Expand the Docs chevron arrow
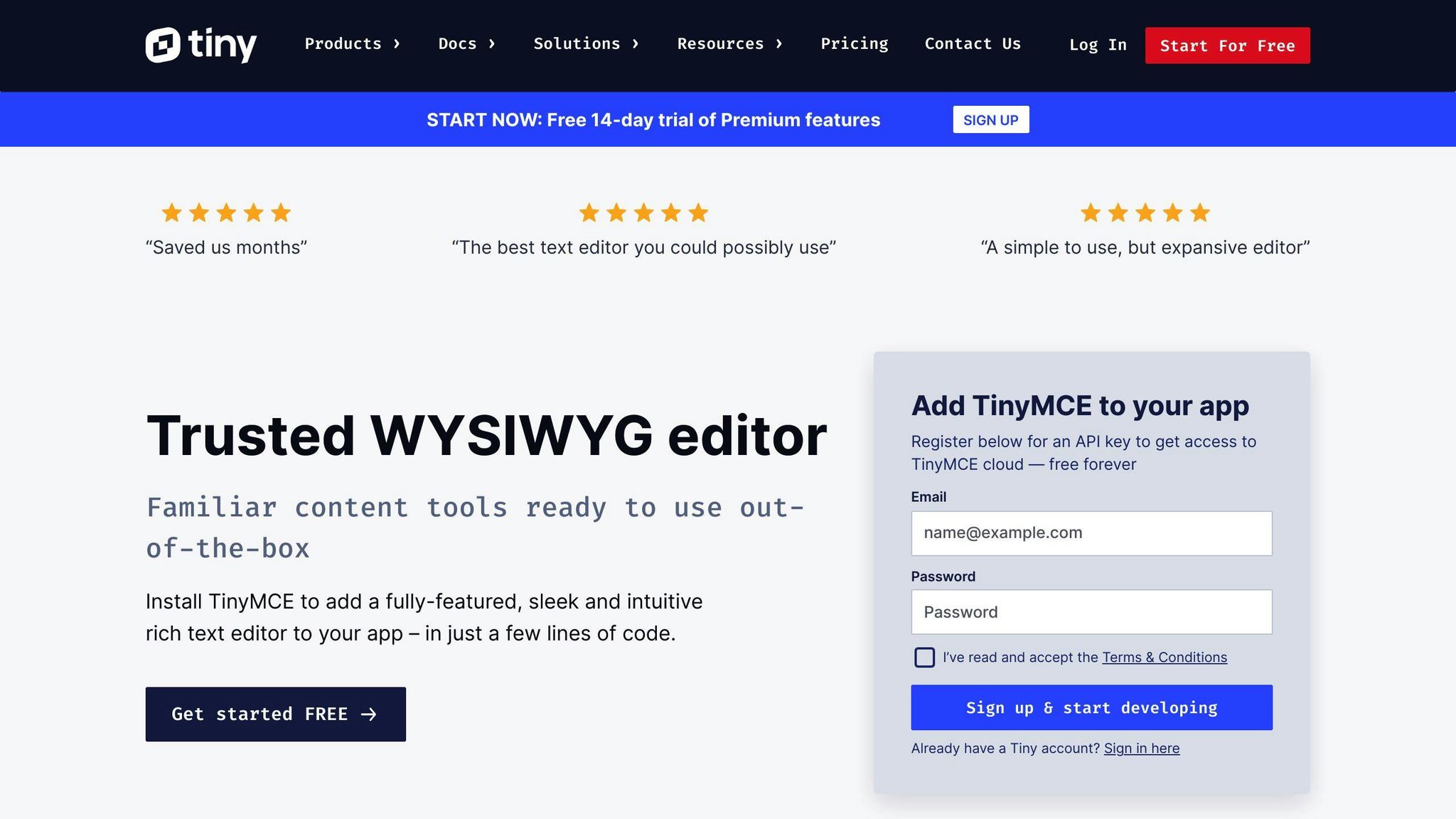Viewport: 1456px width, 819px height. 491,44
